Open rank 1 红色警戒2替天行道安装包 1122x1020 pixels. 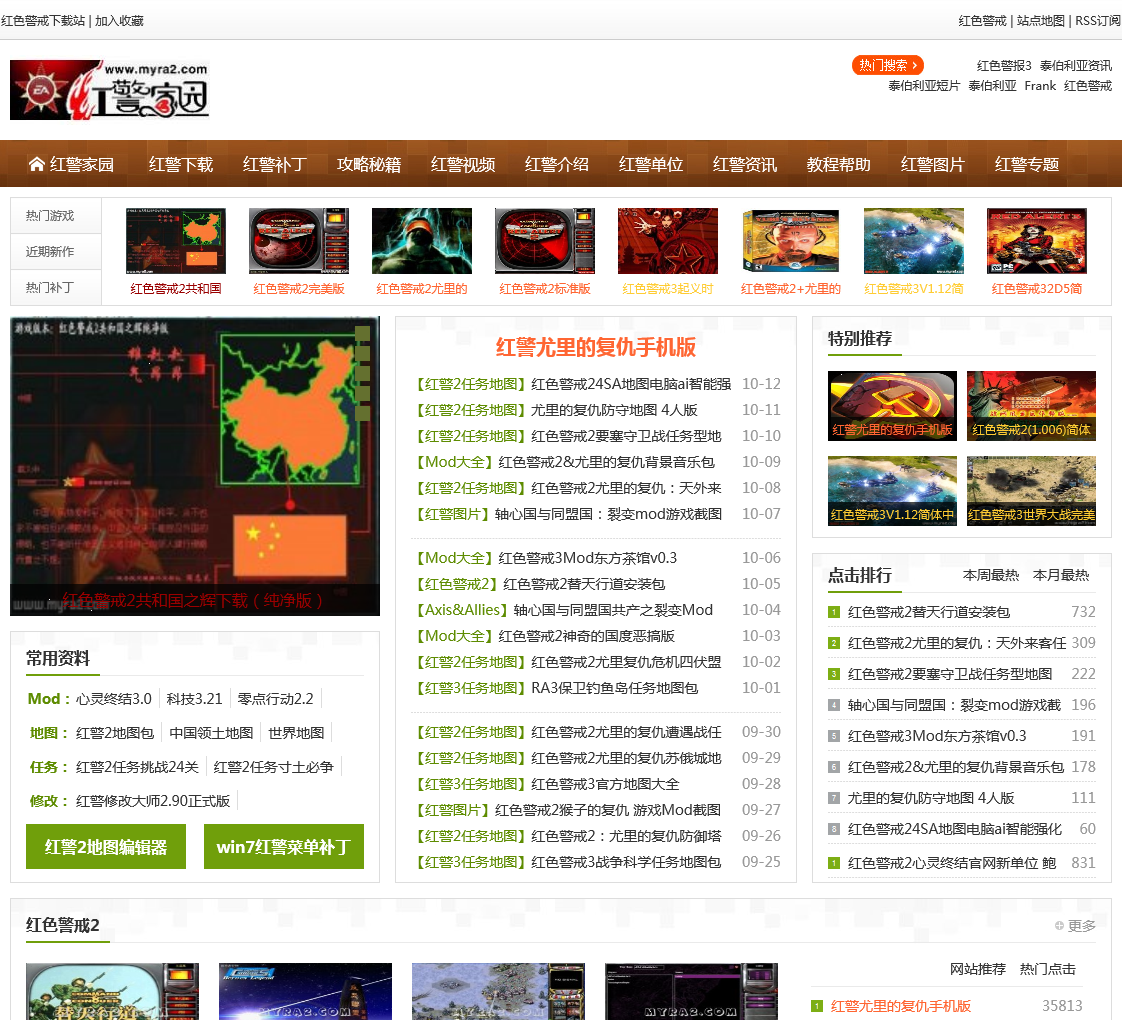pos(929,612)
